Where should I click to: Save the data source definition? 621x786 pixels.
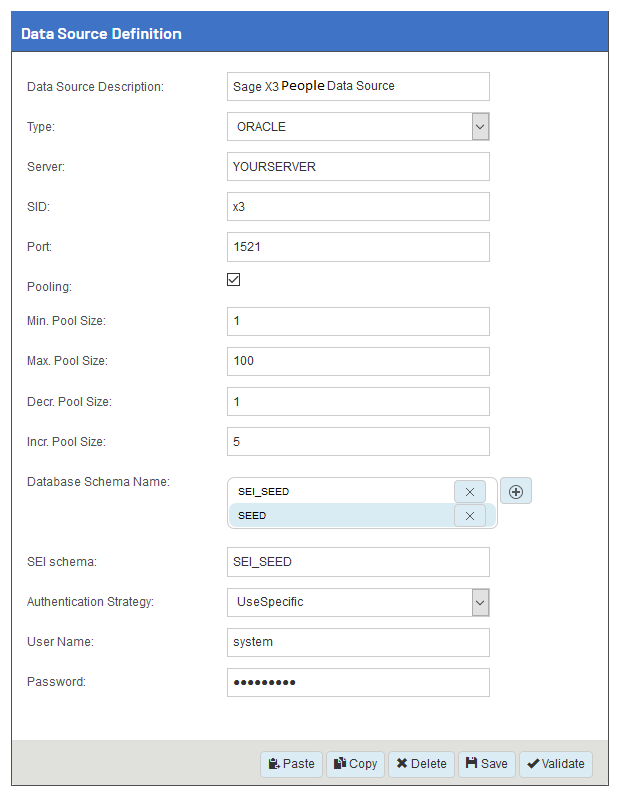click(x=487, y=763)
